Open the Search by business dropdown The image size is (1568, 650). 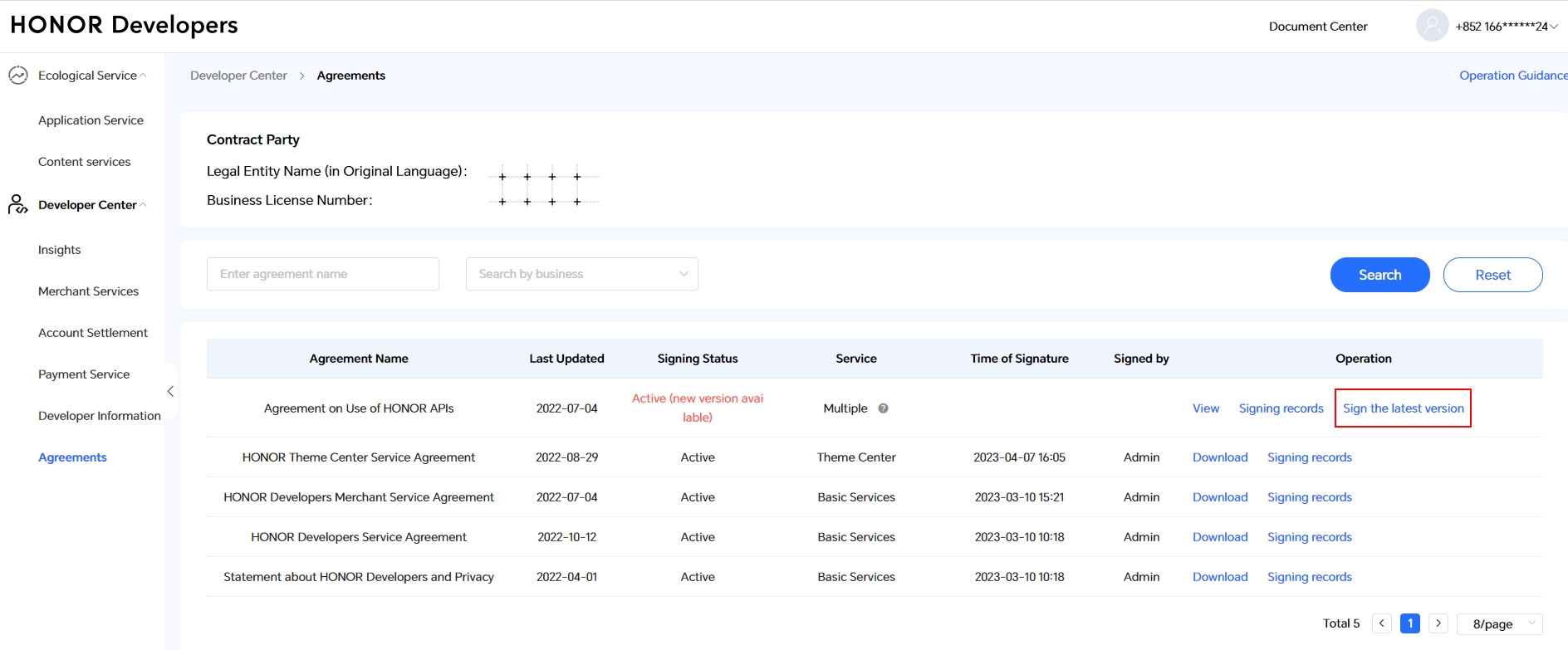(581, 274)
